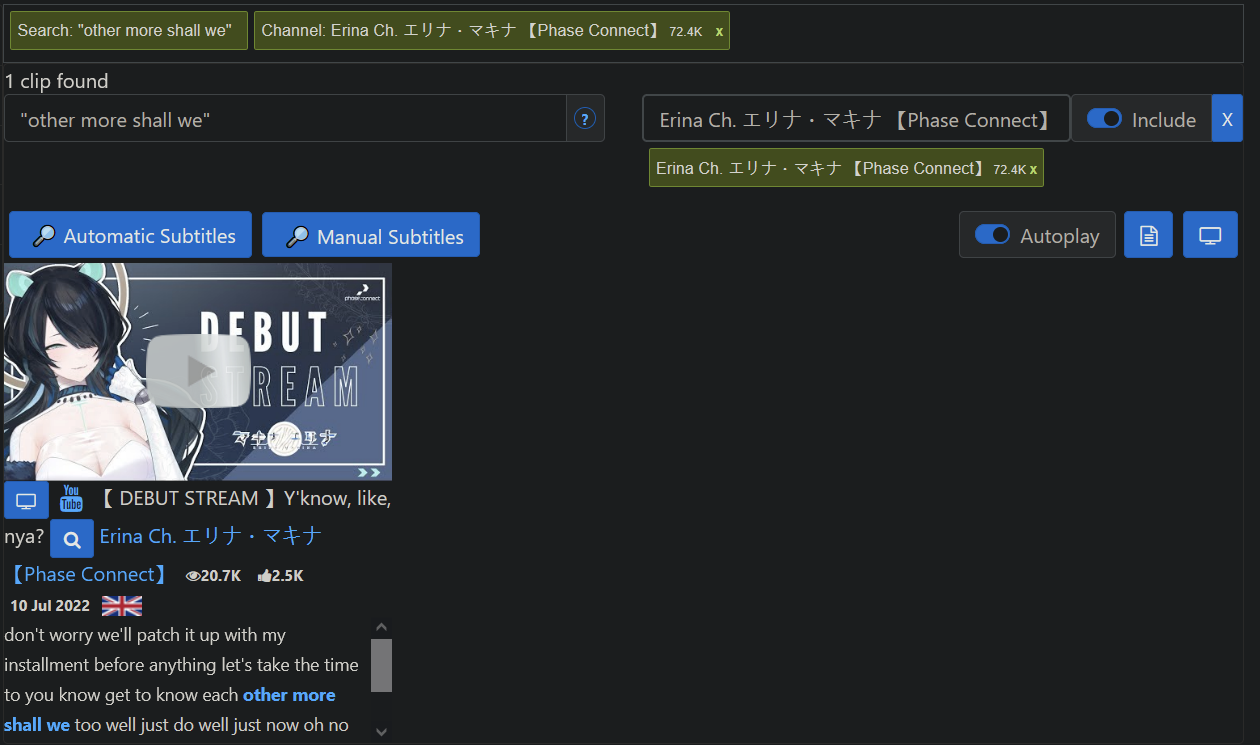Remove the Erina Ch. tag below the channel field

pos(1033,169)
